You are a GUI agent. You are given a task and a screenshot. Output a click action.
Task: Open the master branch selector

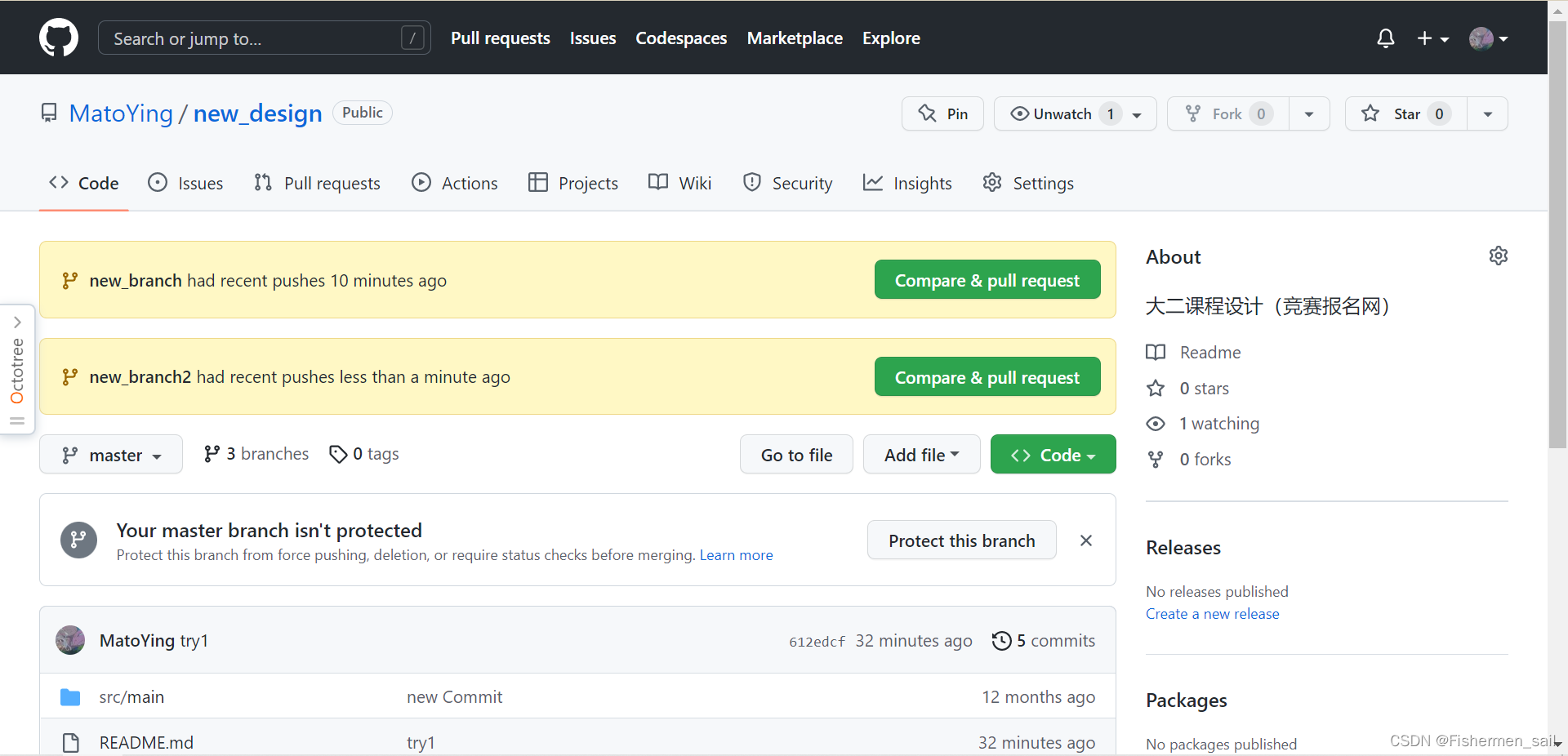(x=111, y=455)
